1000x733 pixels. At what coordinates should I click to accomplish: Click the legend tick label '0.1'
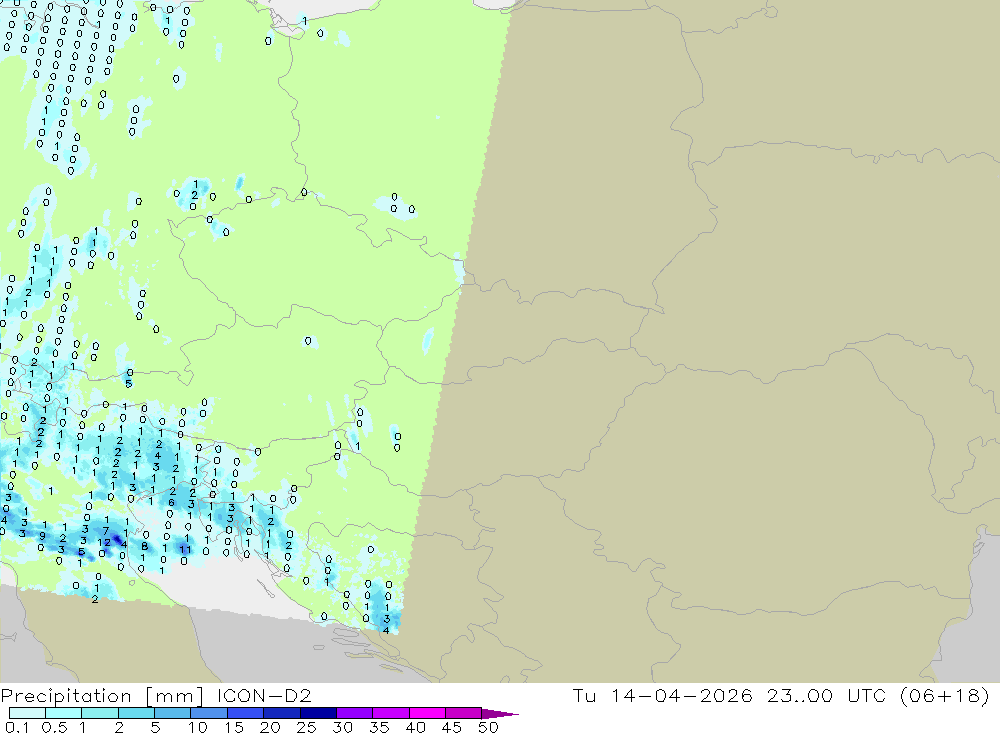pos(17,727)
